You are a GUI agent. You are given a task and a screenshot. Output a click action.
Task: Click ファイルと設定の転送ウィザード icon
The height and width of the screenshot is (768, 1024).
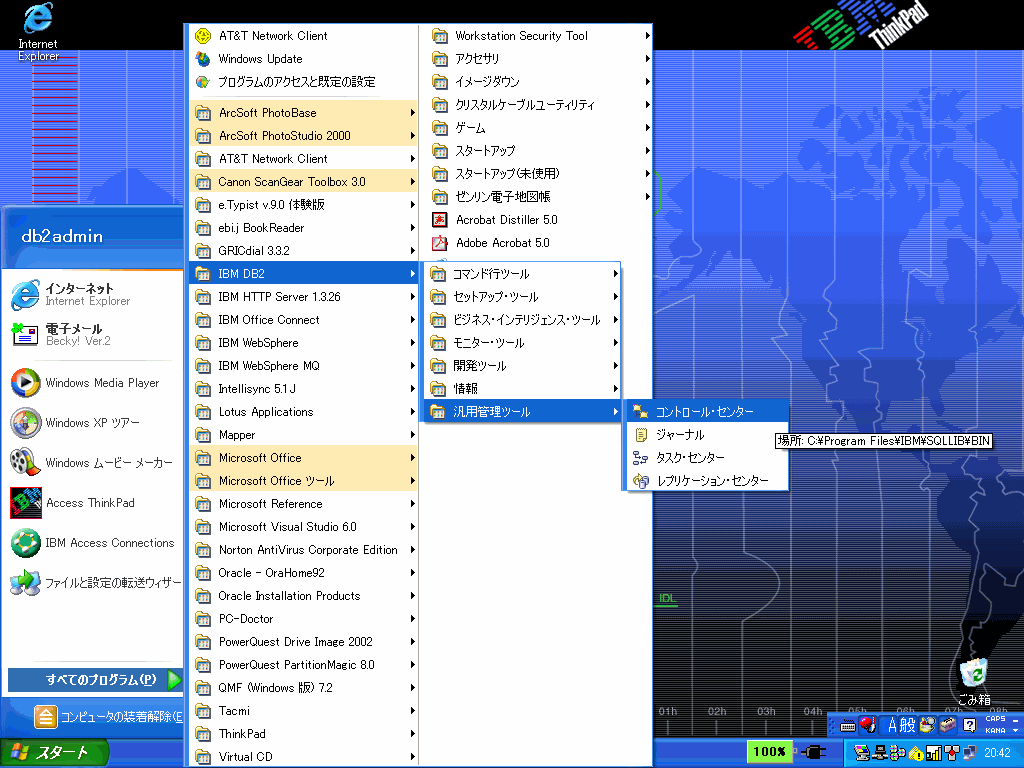point(25,583)
